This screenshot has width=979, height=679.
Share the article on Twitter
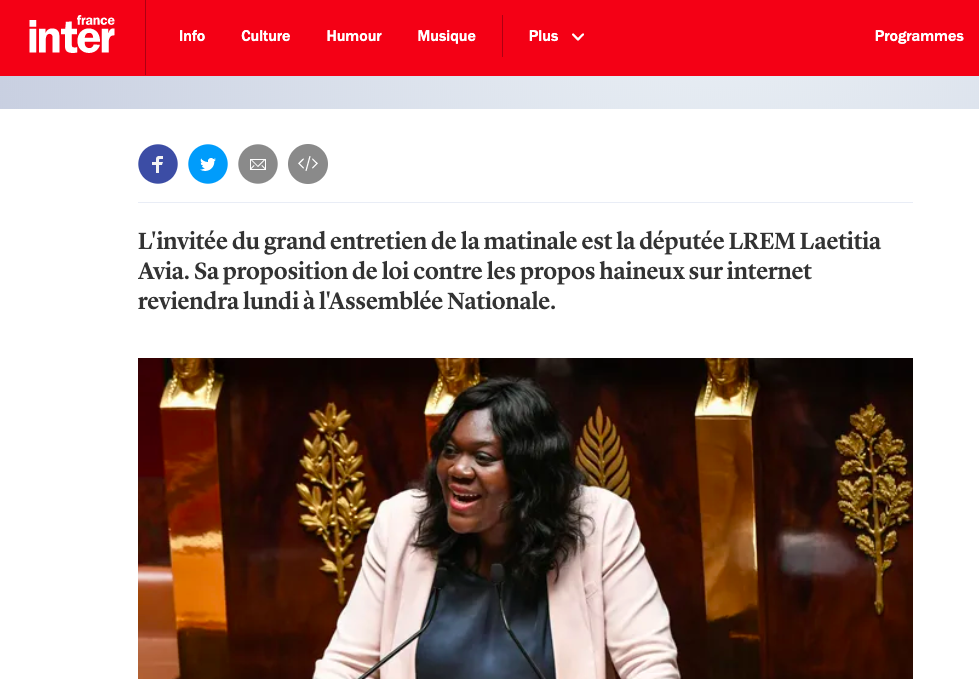(x=208, y=164)
